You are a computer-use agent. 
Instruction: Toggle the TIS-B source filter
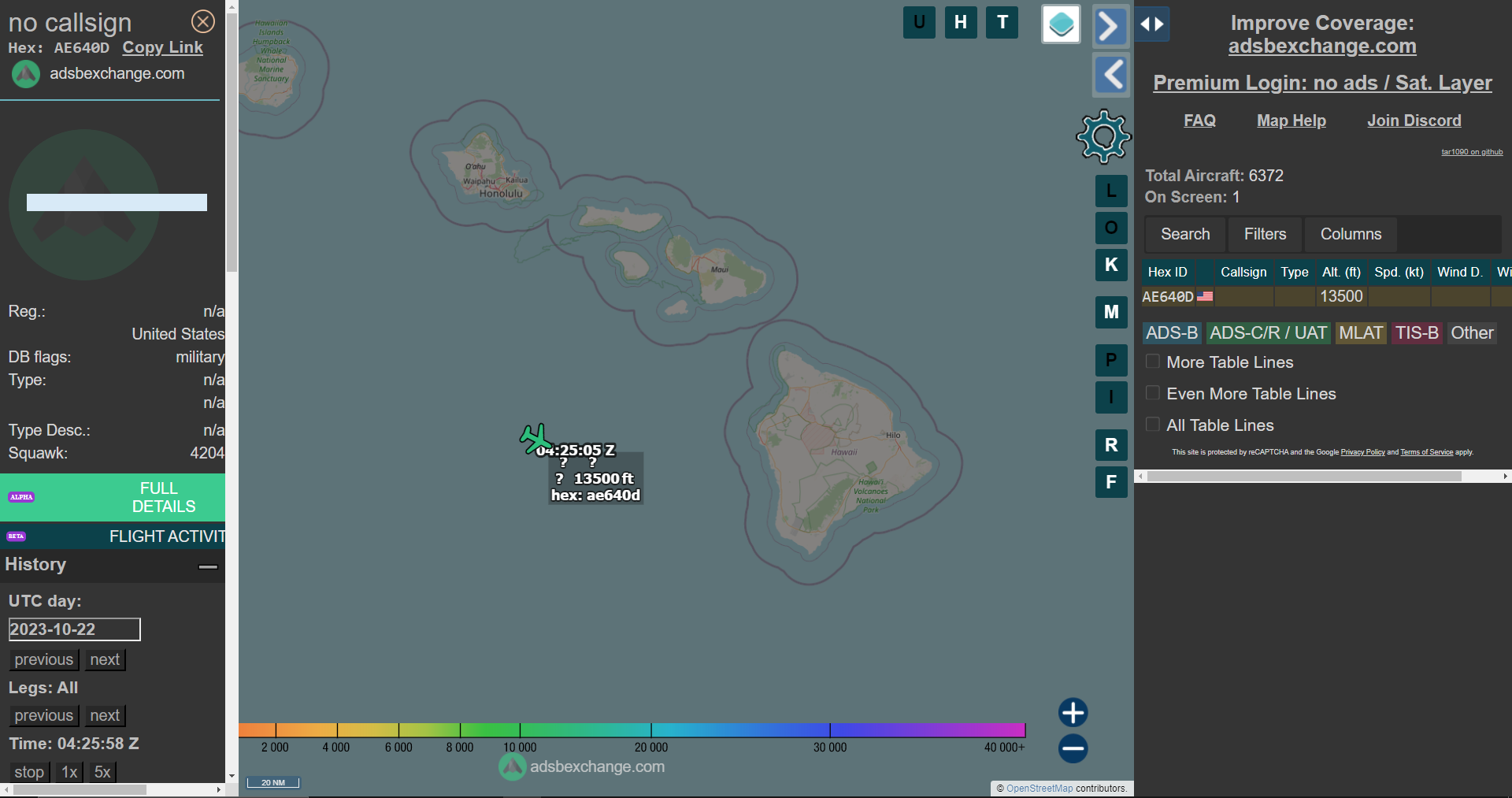point(1417,333)
